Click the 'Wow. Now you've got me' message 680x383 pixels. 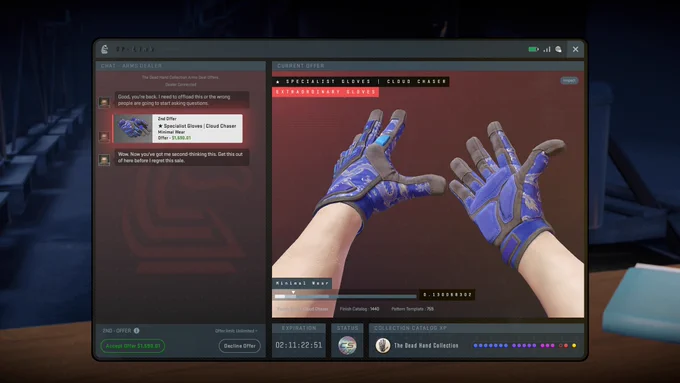pos(182,157)
